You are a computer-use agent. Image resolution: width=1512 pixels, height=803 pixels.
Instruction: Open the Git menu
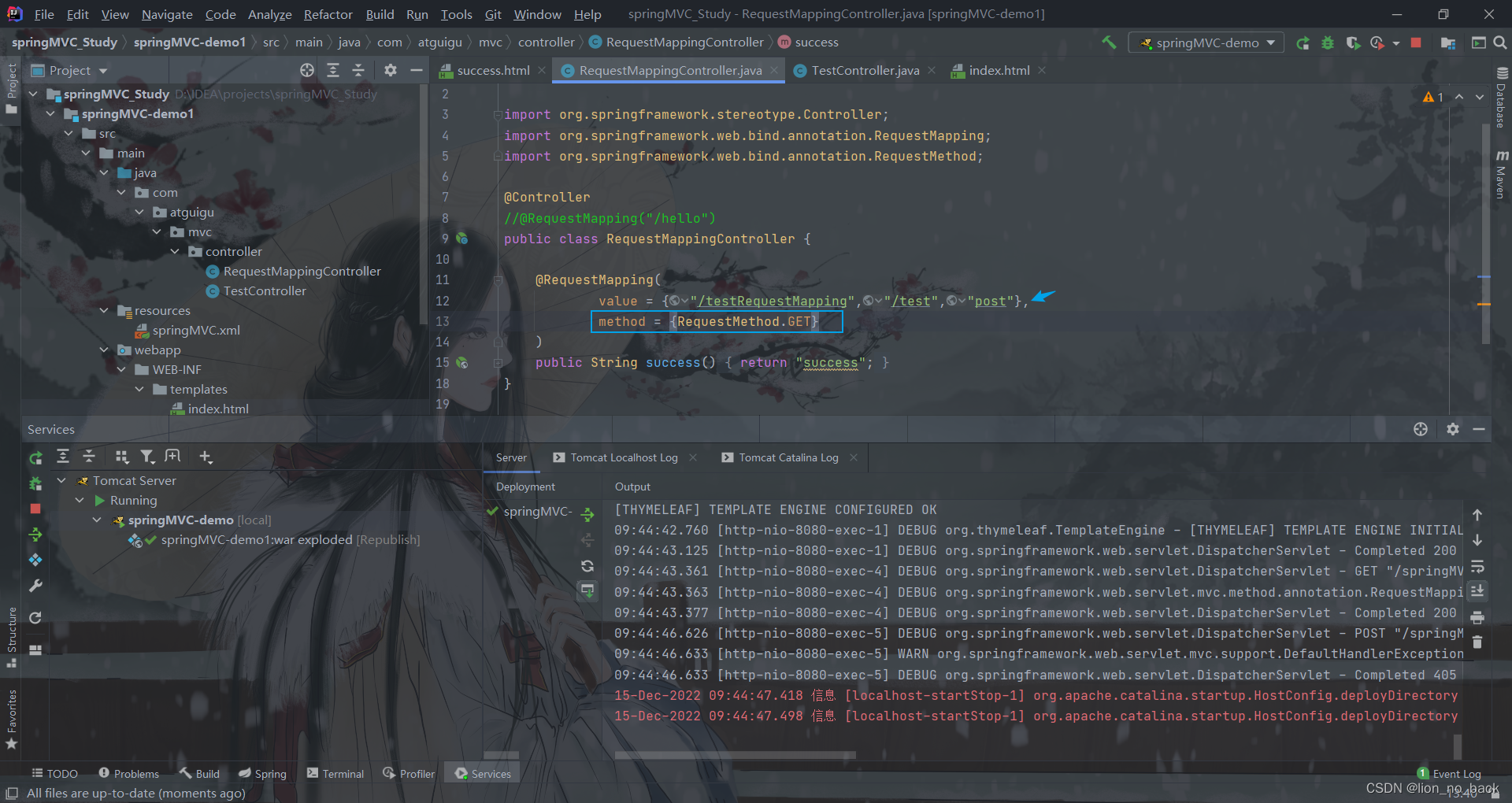[493, 14]
